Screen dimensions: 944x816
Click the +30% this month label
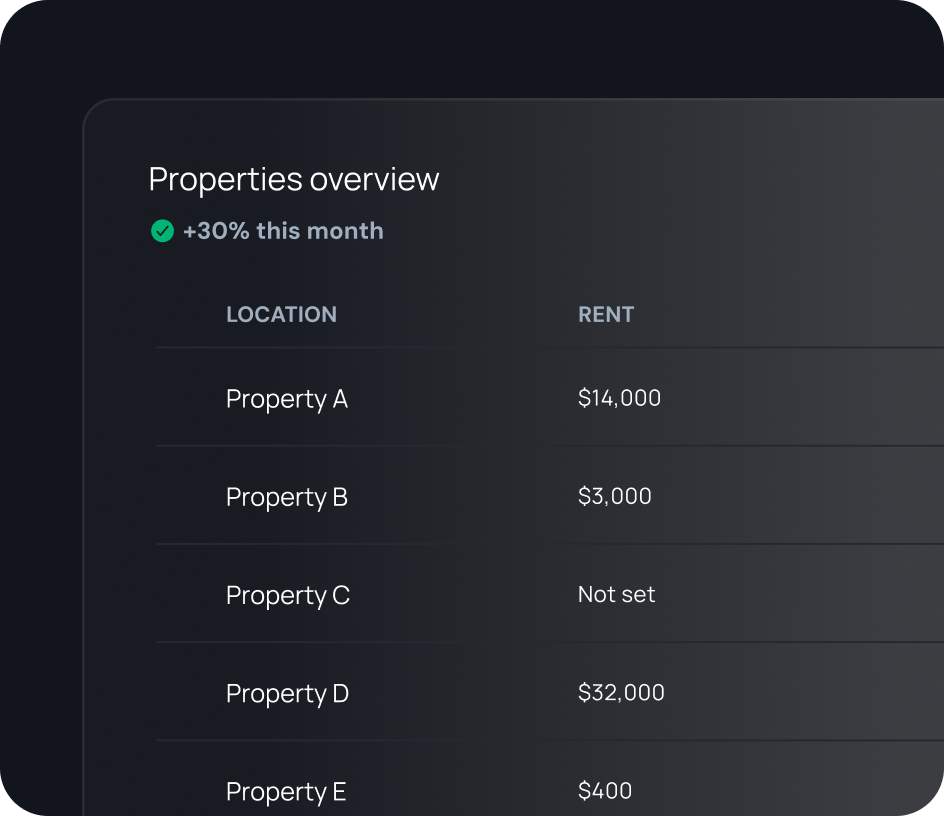283,231
